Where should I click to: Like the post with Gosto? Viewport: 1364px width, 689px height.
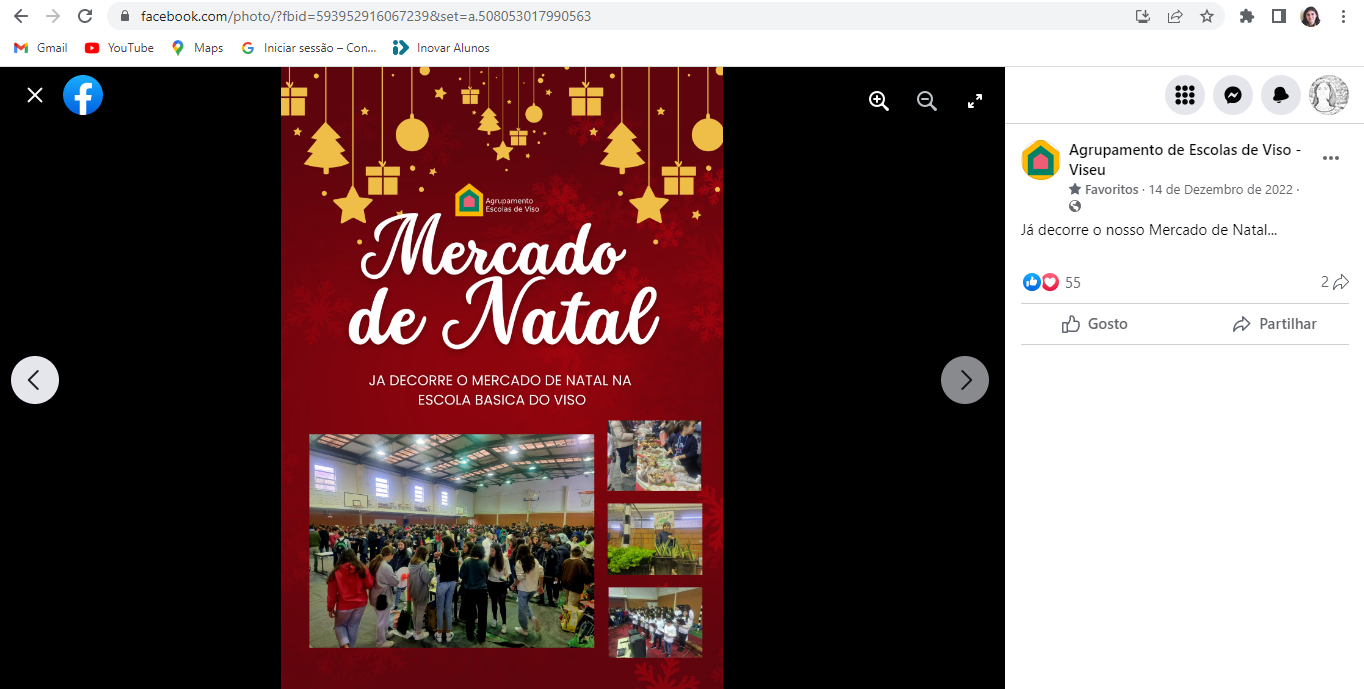[1095, 324]
